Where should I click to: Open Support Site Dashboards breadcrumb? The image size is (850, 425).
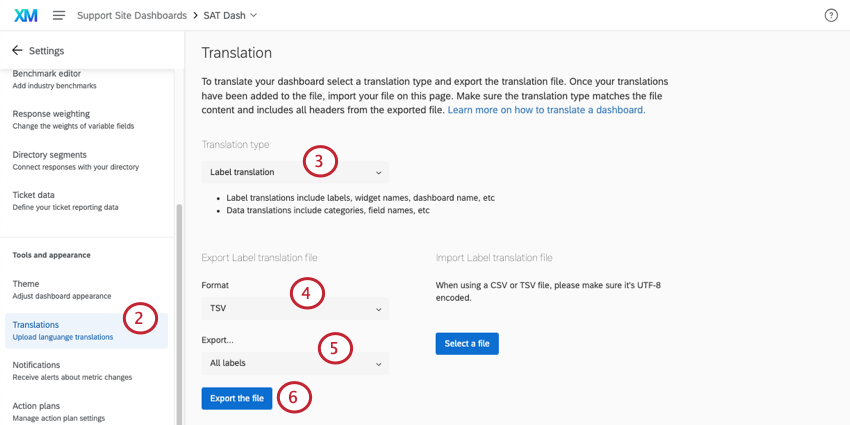pyautogui.click(x=132, y=15)
